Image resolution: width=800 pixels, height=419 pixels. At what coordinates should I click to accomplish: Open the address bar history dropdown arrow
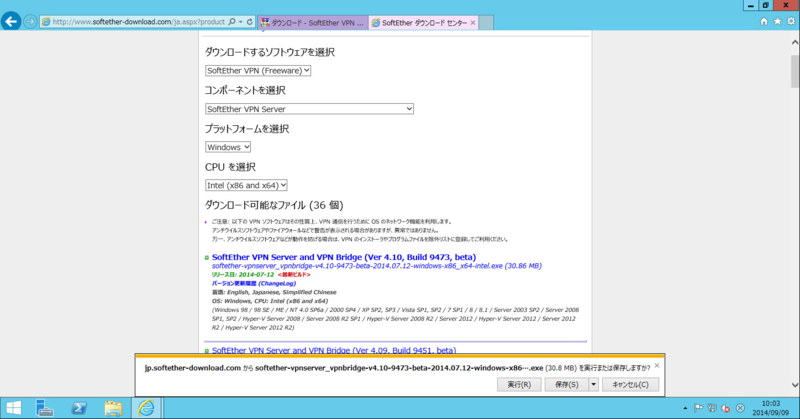[x=240, y=22]
